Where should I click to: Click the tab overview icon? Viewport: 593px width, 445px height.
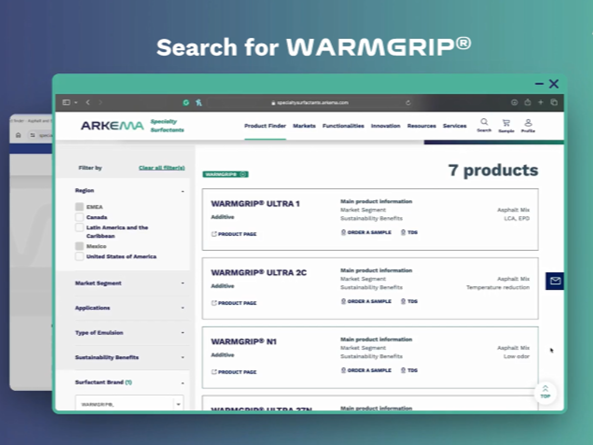(x=554, y=102)
